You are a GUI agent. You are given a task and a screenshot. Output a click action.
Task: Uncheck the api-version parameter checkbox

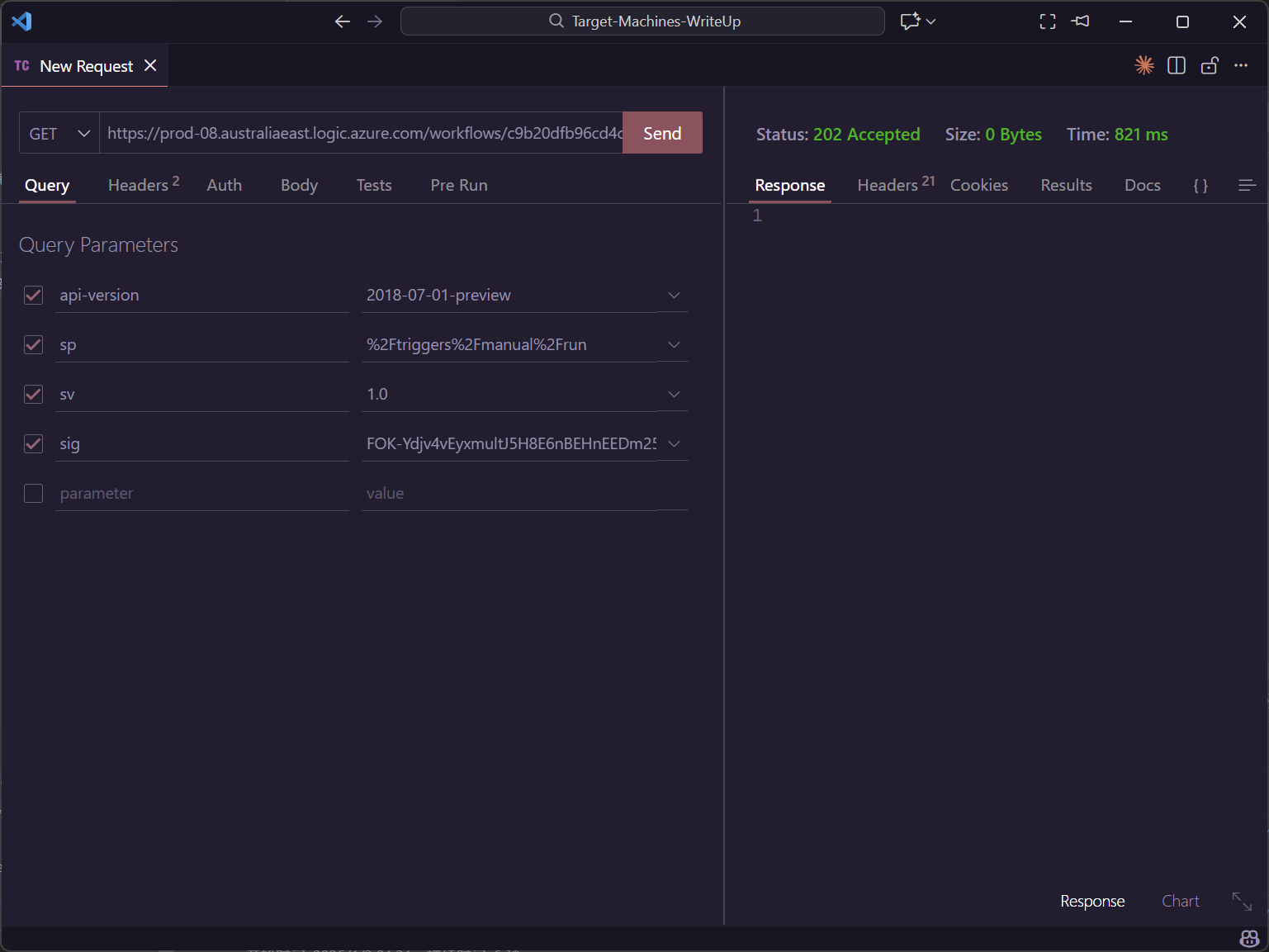[x=33, y=296]
